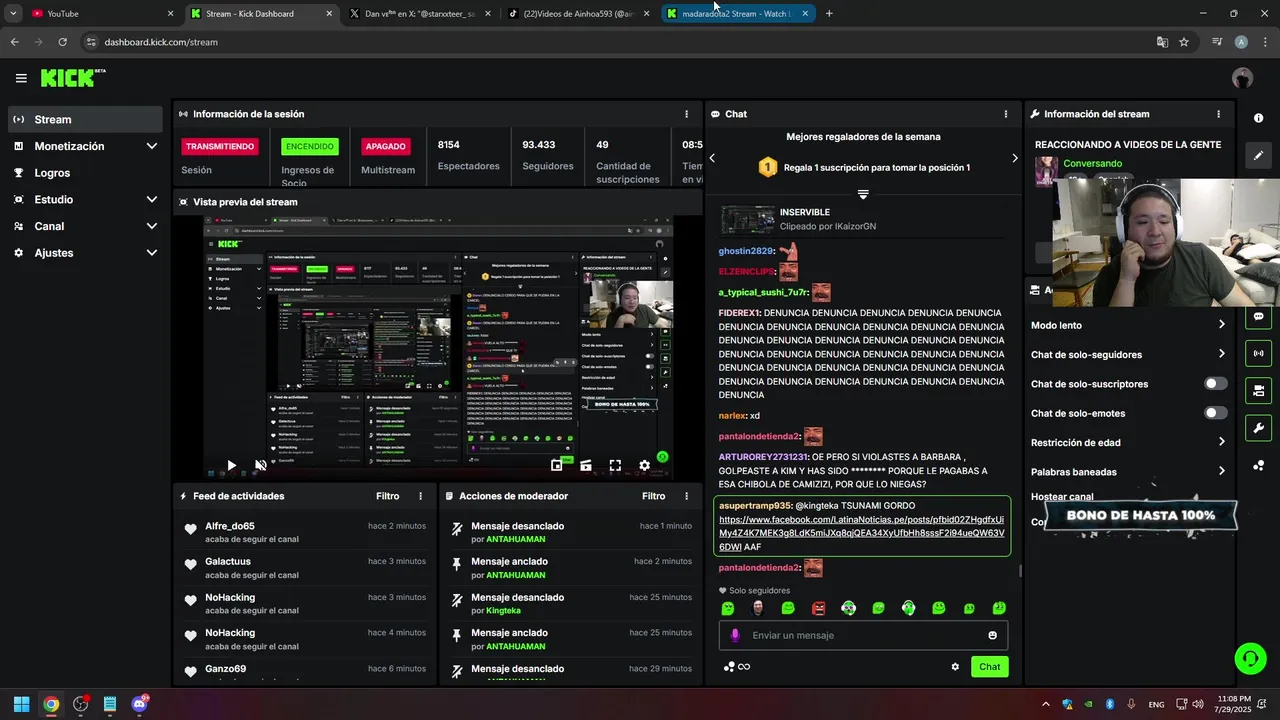Image resolution: width=1280 pixels, height=720 pixels.
Task: Collapse the top gifters banner
Action: pos(863,194)
